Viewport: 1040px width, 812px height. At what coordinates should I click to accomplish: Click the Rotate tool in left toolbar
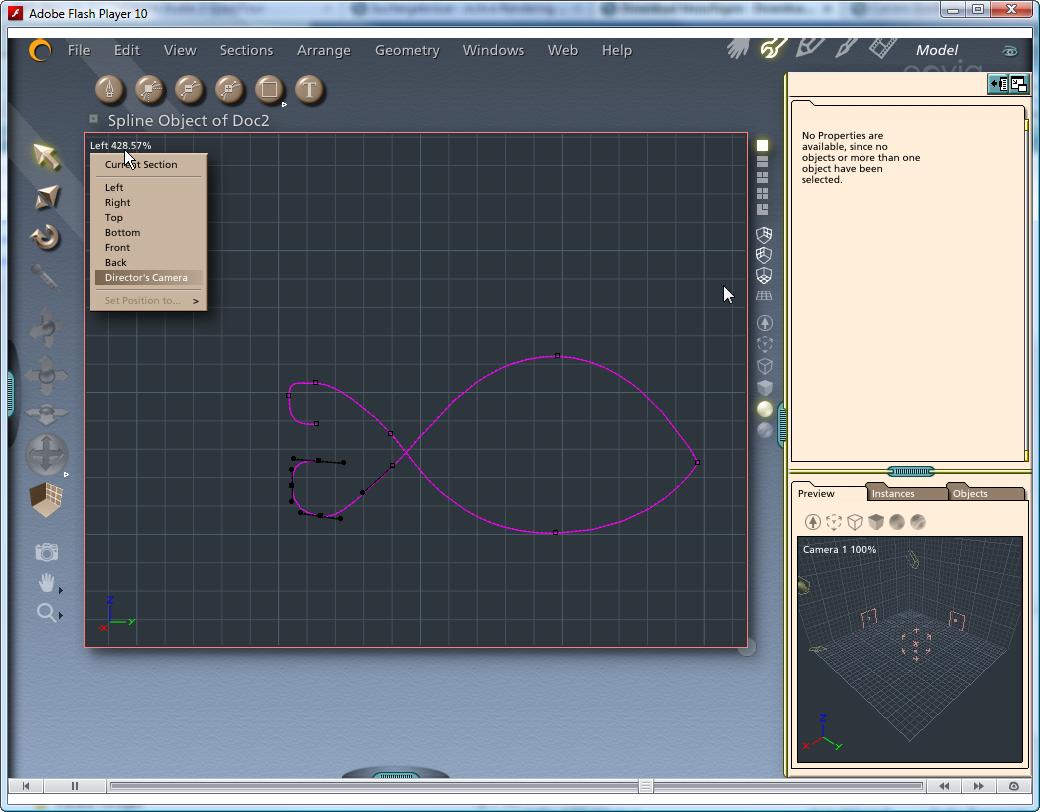46,238
